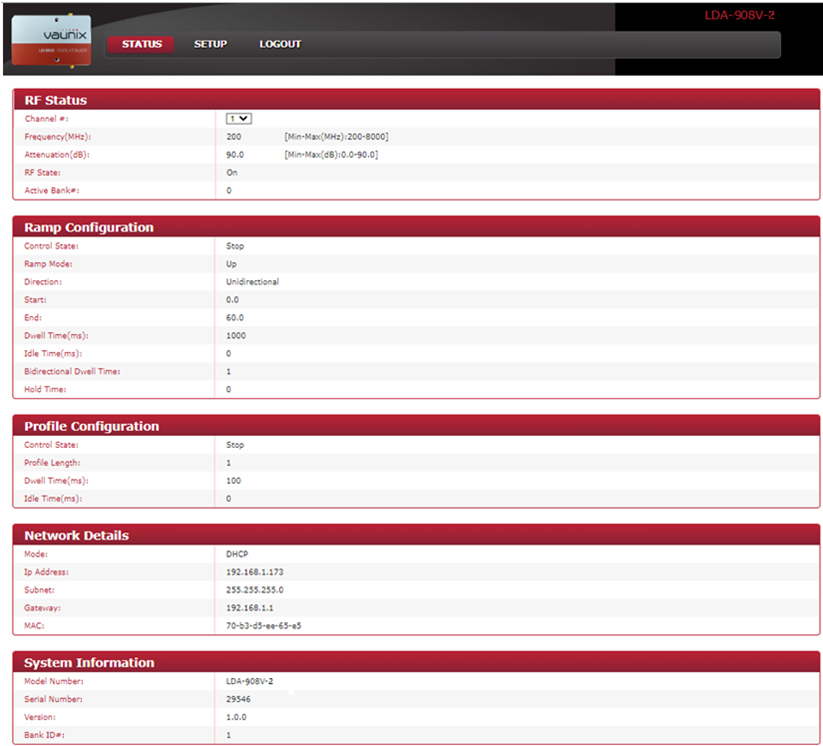Viewport: 823px width, 746px height.
Task: Click the IP address 192.168.1.173
Action: click(256, 572)
